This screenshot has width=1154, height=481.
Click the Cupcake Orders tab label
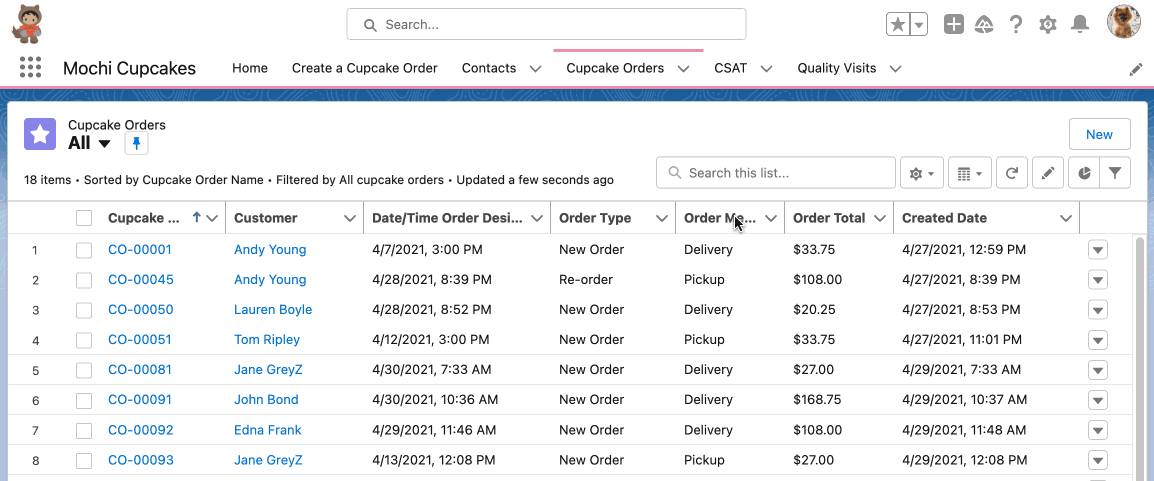click(615, 68)
